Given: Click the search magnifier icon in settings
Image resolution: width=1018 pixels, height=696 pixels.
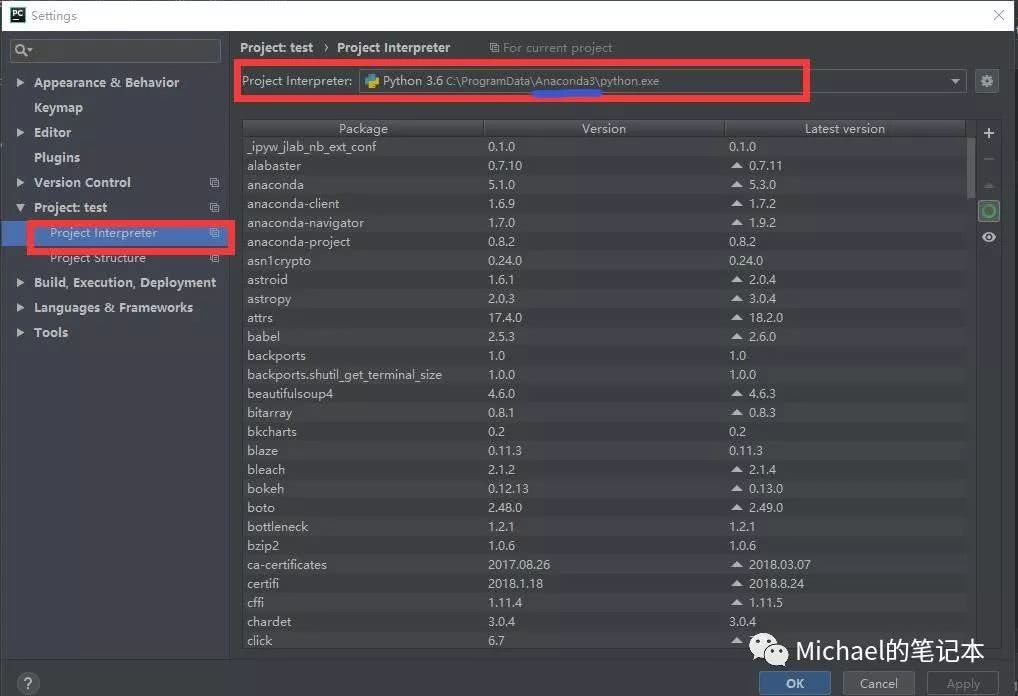Looking at the screenshot, I should click(22, 51).
